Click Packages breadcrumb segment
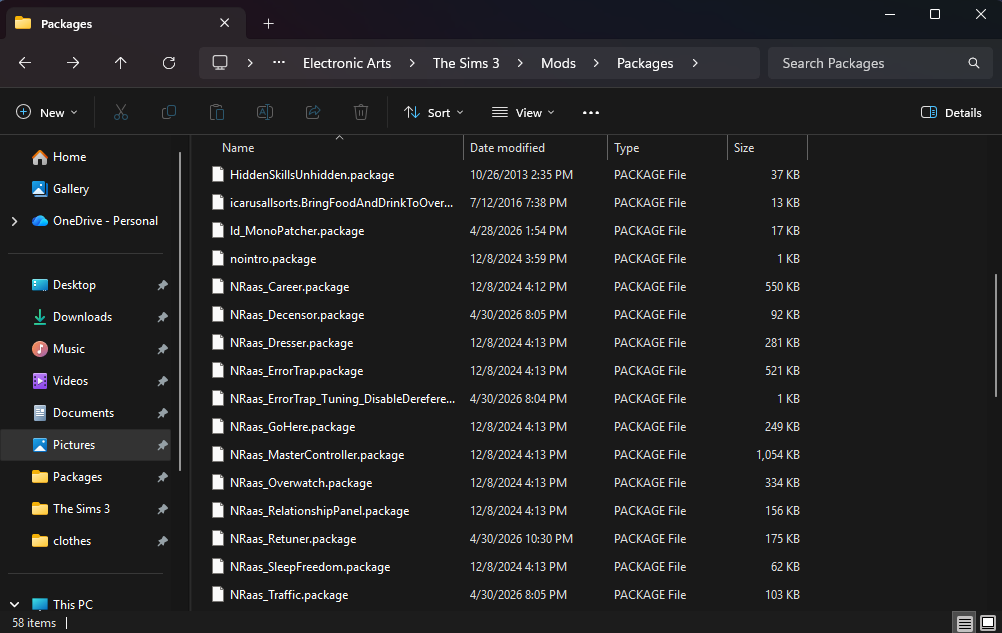The width and height of the screenshot is (1002, 633). tap(645, 63)
